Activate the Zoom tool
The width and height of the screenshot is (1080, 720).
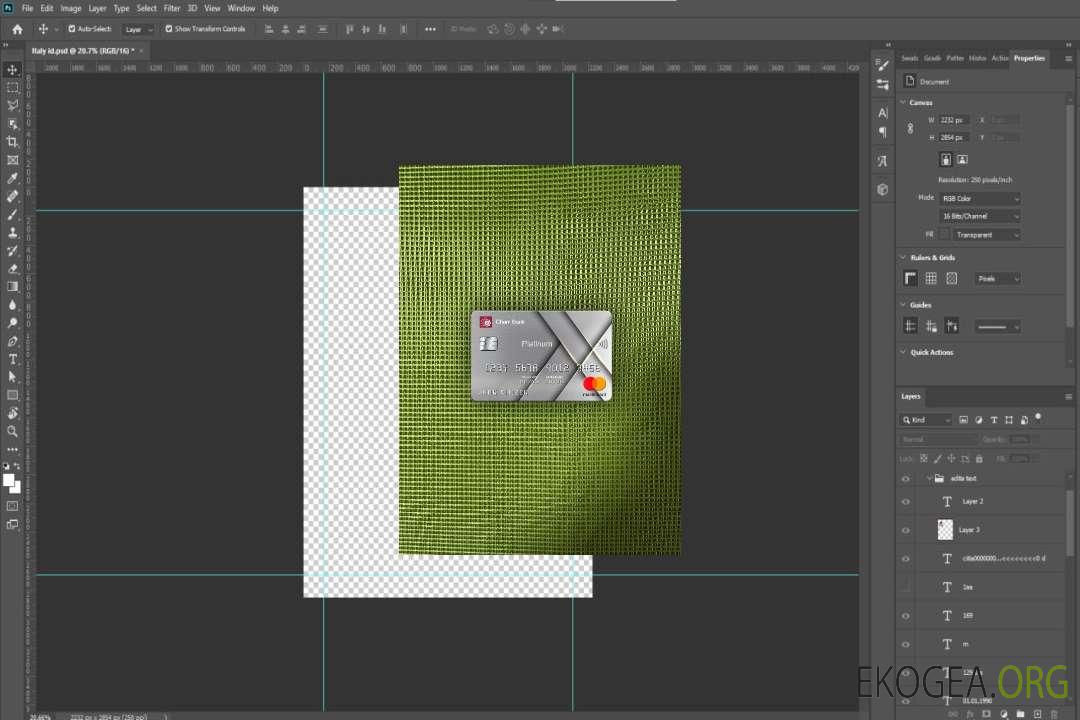(12, 431)
